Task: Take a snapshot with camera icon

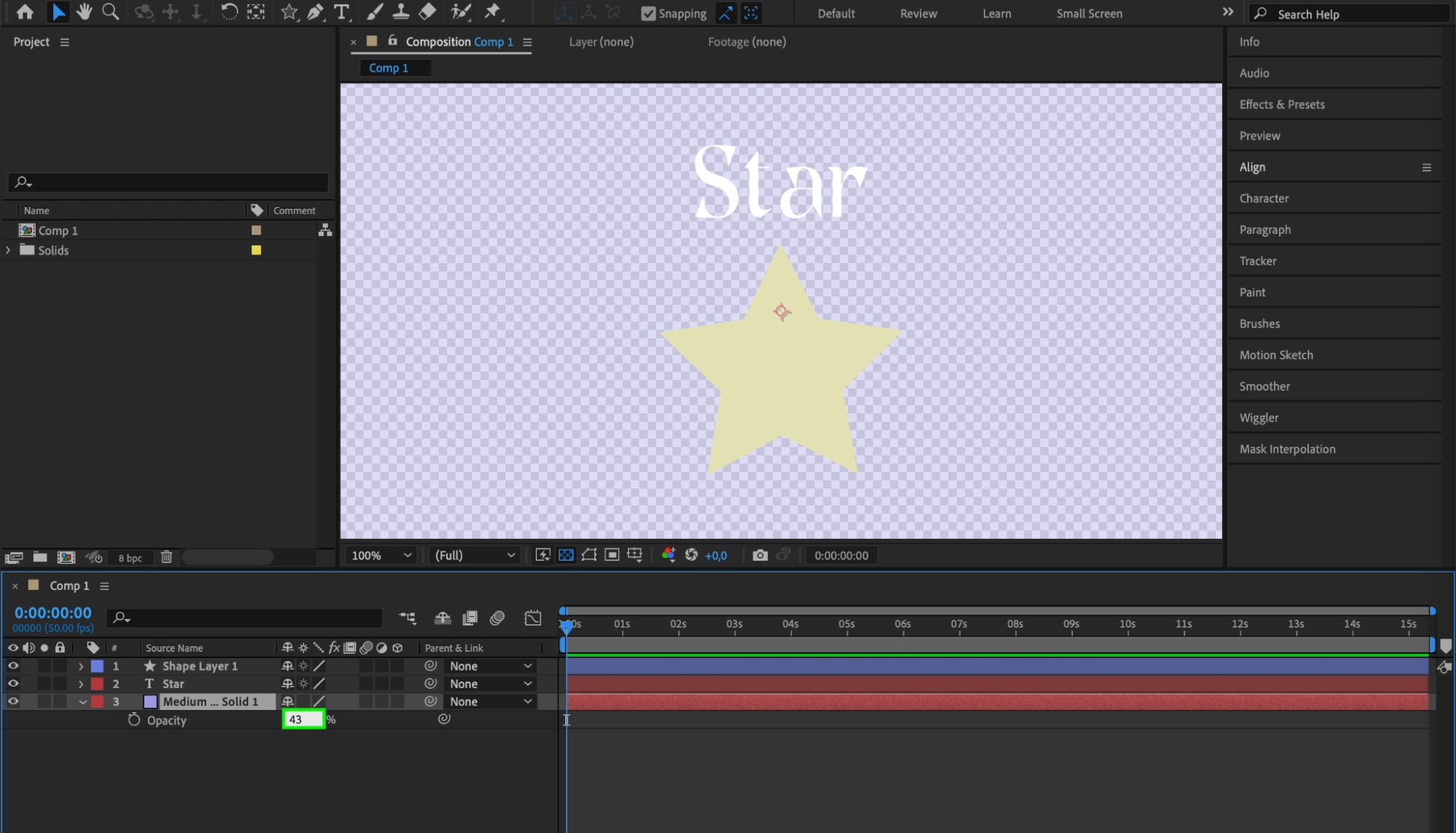Action: point(760,556)
